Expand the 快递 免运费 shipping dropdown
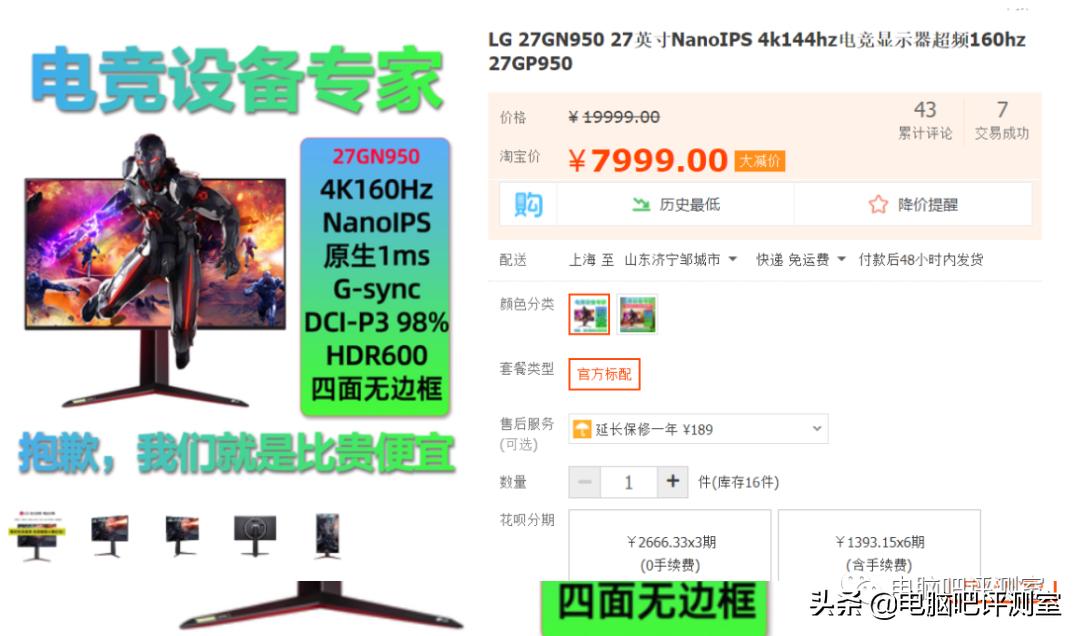 (800, 260)
